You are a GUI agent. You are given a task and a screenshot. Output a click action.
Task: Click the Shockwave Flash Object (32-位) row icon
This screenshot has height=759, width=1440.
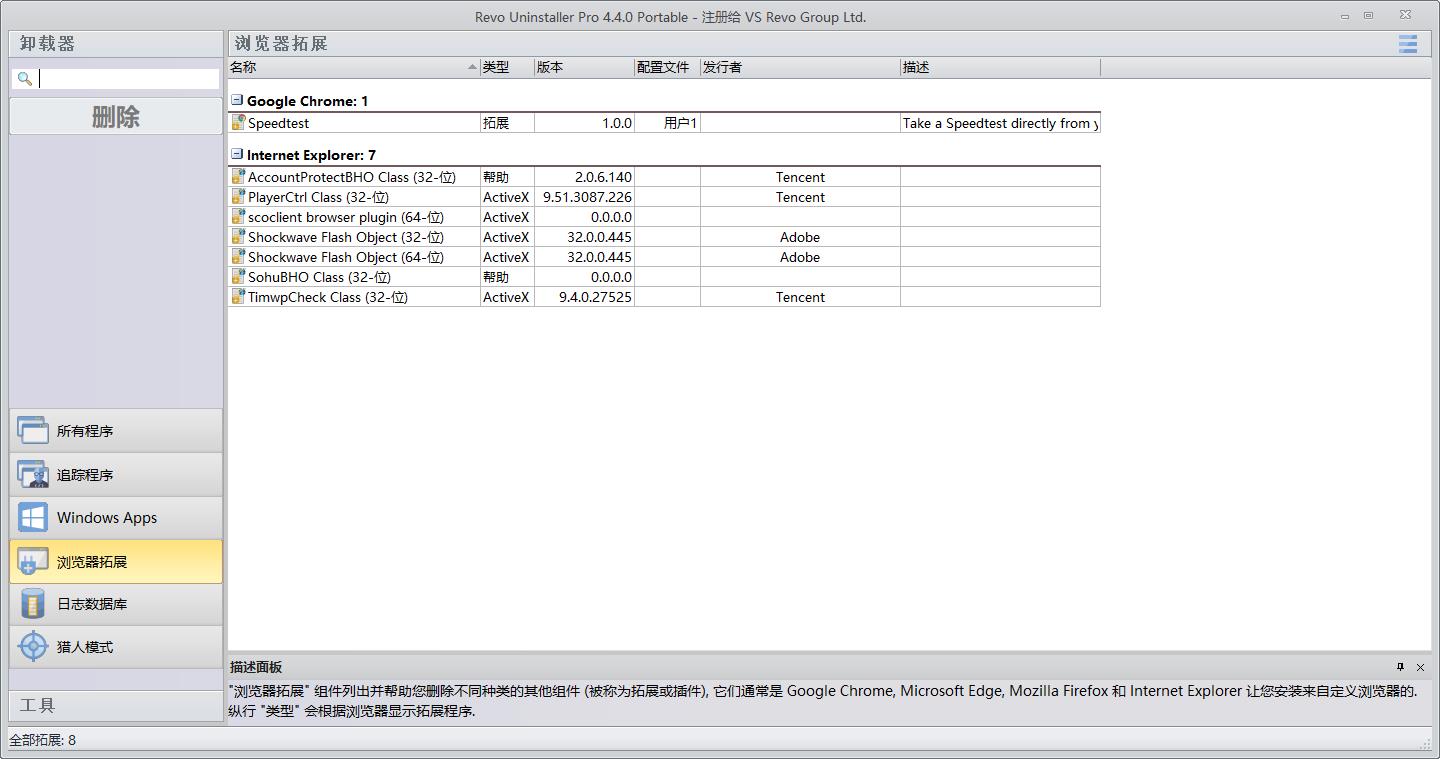[238, 237]
